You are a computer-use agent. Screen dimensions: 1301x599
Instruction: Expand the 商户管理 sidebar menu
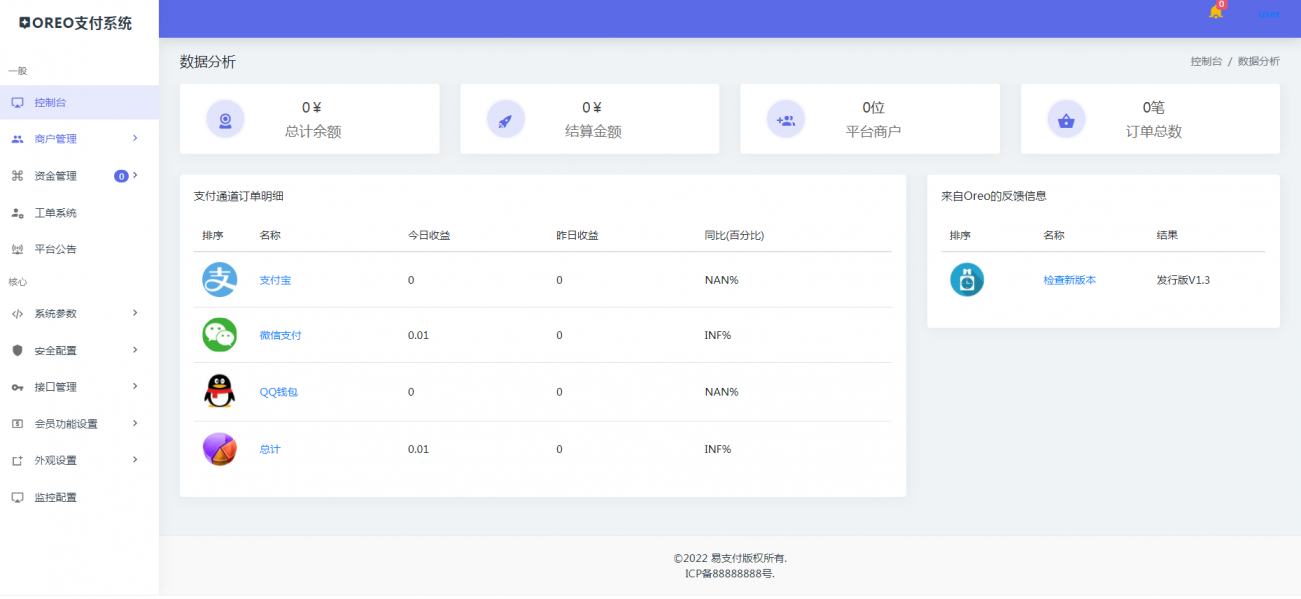point(55,138)
